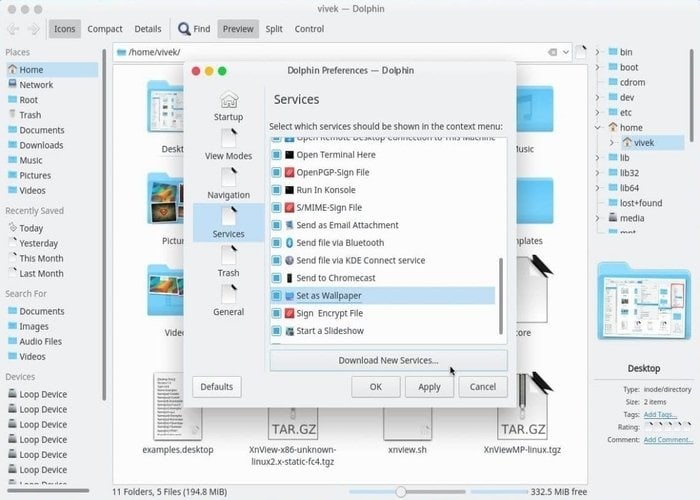Select the xnview.sh file icon

(x=408, y=422)
